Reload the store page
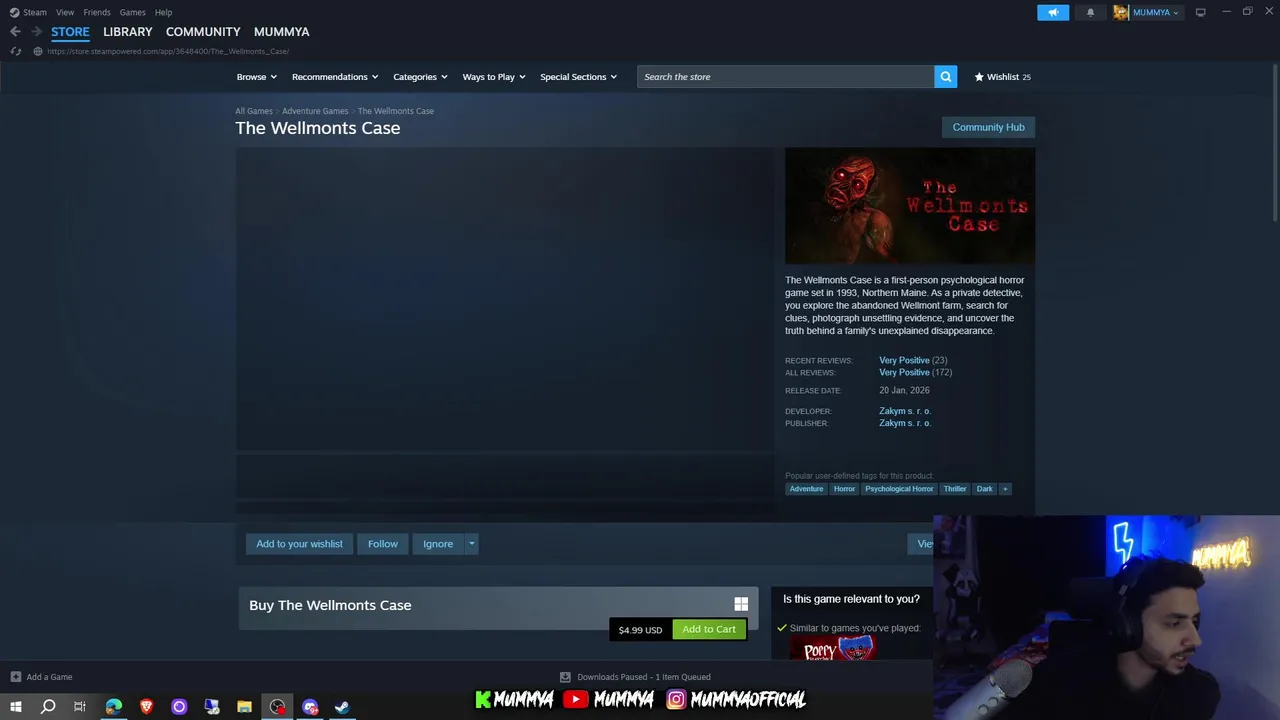Image resolution: width=1280 pixels, height=720 pixels. coord(15,51)
